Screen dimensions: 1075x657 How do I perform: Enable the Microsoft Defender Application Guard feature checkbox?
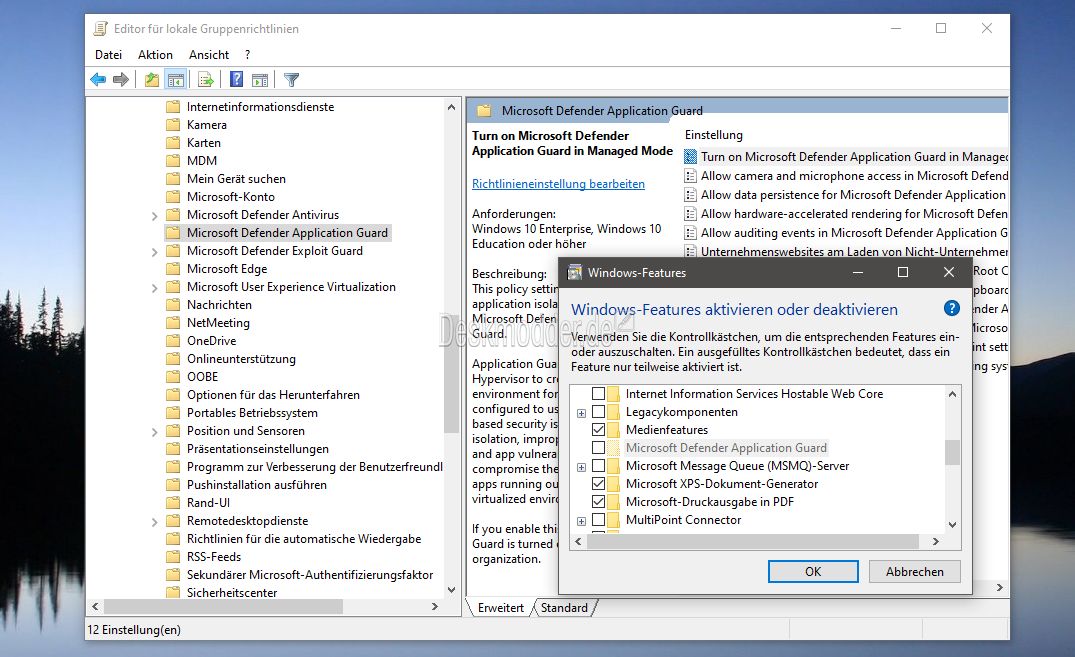click(599, 448)
